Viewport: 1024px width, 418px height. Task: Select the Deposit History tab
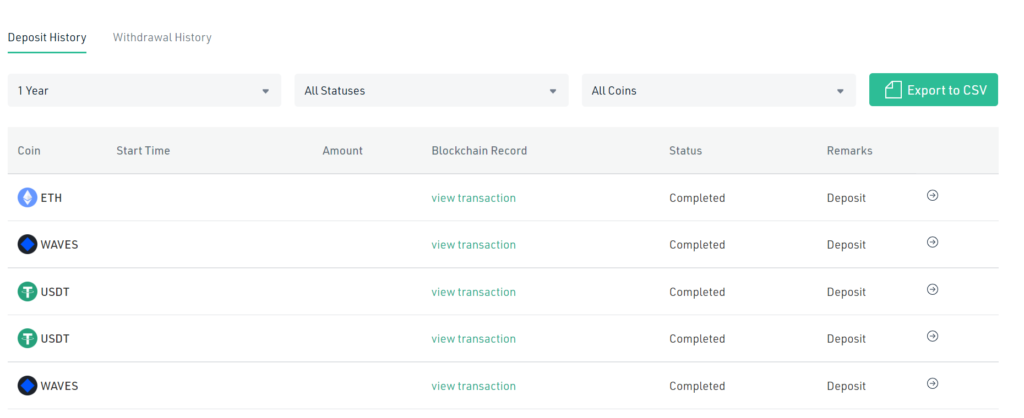47,38
